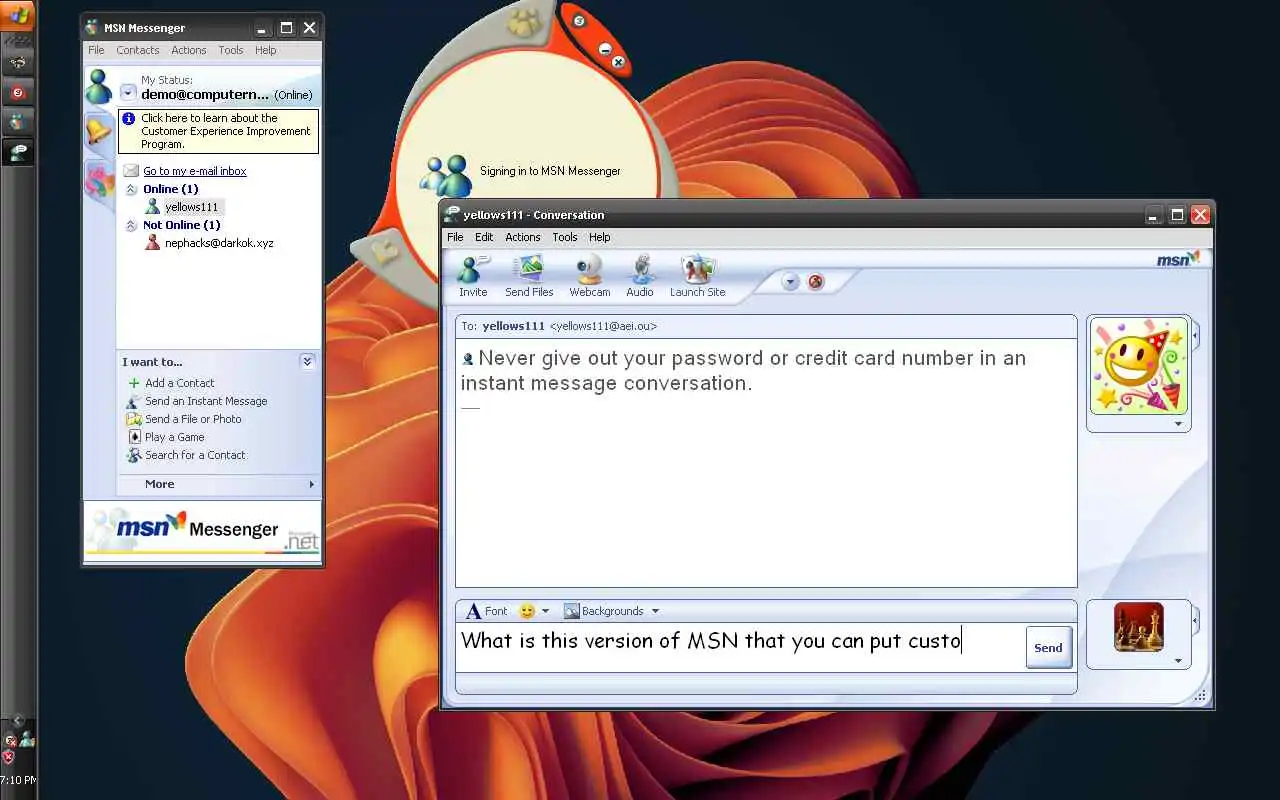Click the minus button on orange sign-in dial
The width and height of the screenshot is (1280, 800).
(605, 49)
